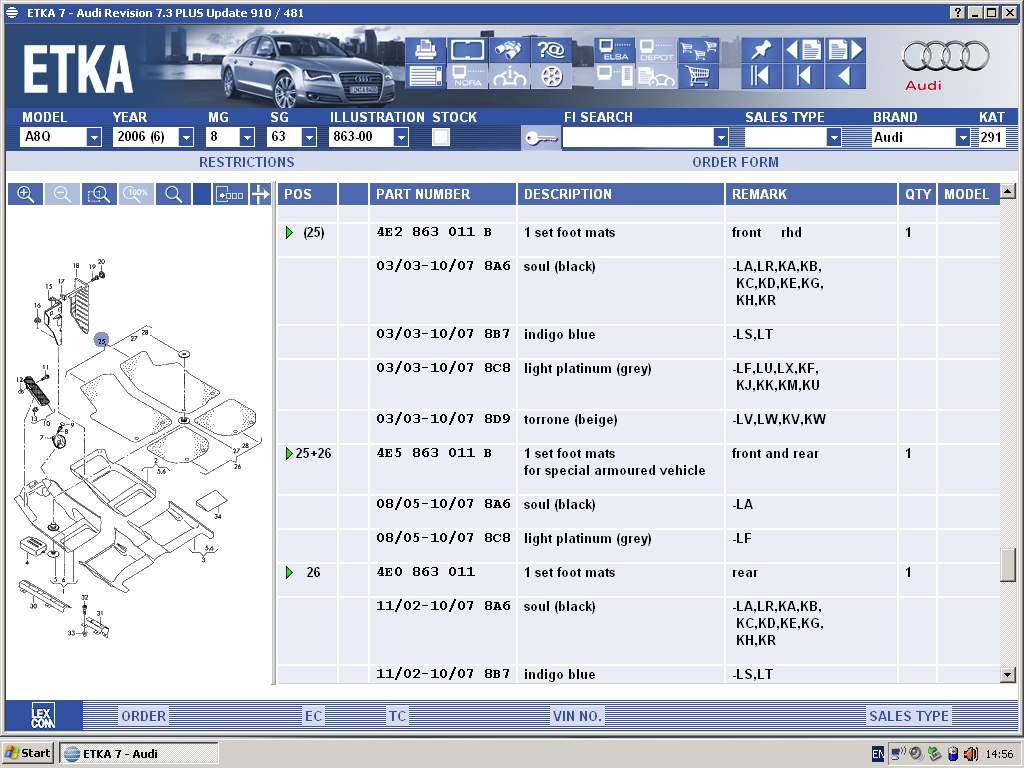1024x768 pixels.
Task: Click highlighted position 25 in the illustration
Action: click(x=101, y=340)
